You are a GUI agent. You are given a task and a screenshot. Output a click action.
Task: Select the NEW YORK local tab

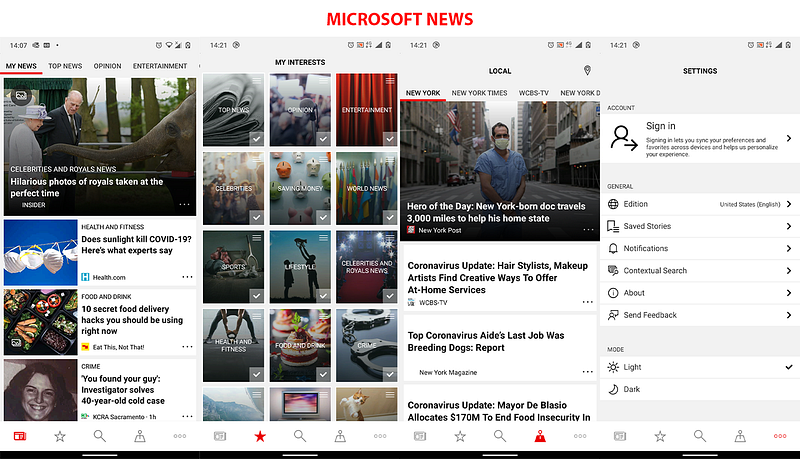pos(423,93)
